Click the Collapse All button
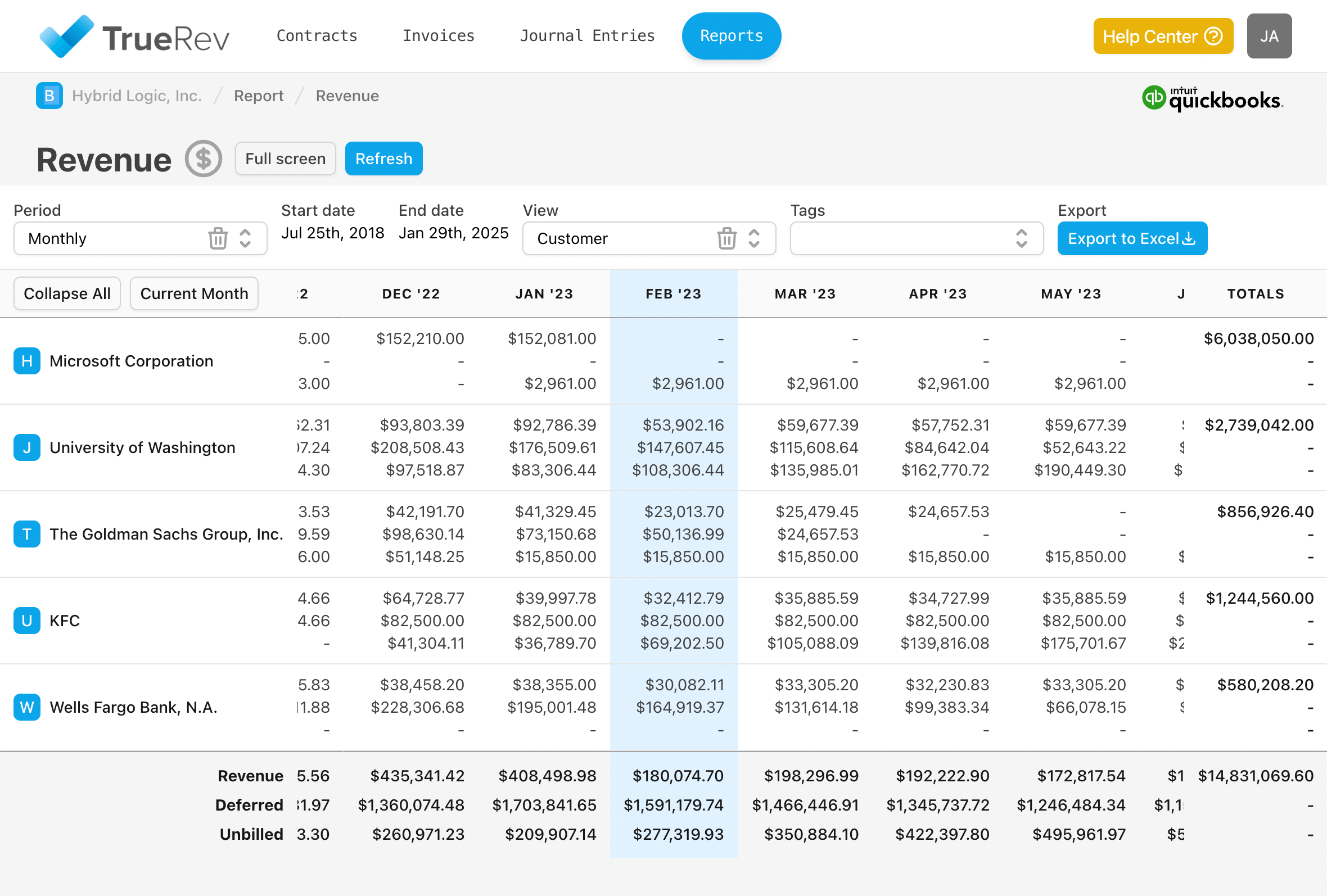Viewport: 1327px width, 896px height. 67,293
